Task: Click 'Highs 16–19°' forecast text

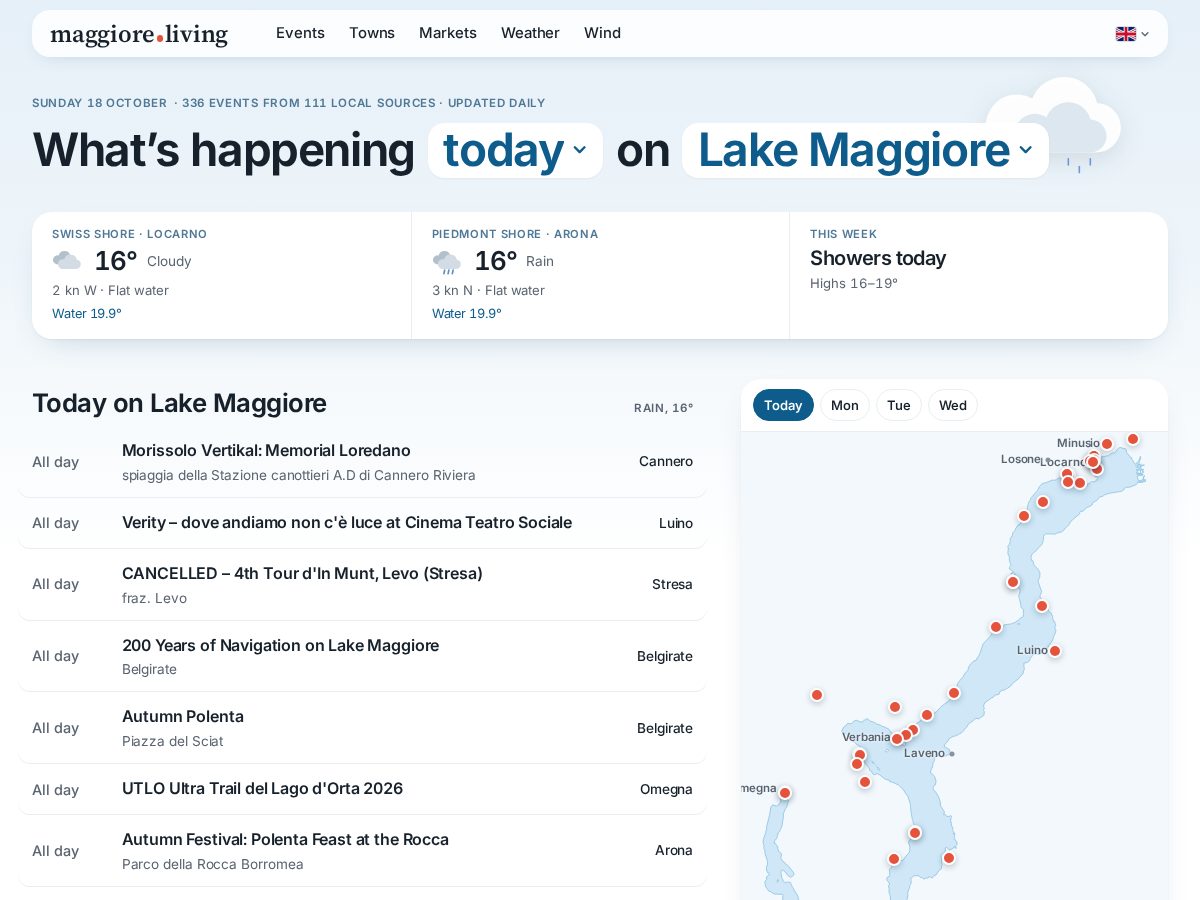Action: pos(854,284)
